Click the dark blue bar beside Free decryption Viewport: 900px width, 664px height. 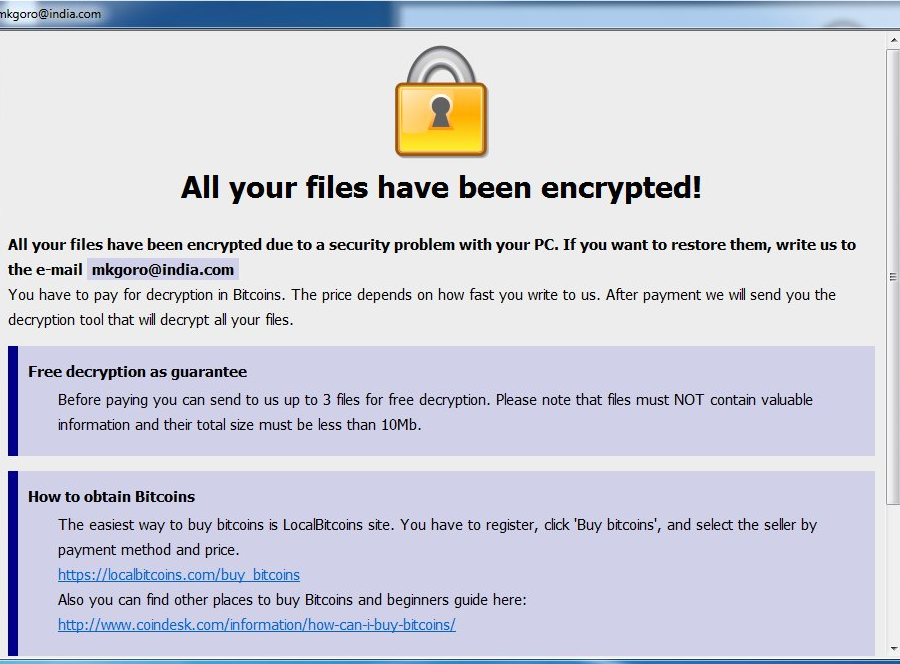click(13, 401)
